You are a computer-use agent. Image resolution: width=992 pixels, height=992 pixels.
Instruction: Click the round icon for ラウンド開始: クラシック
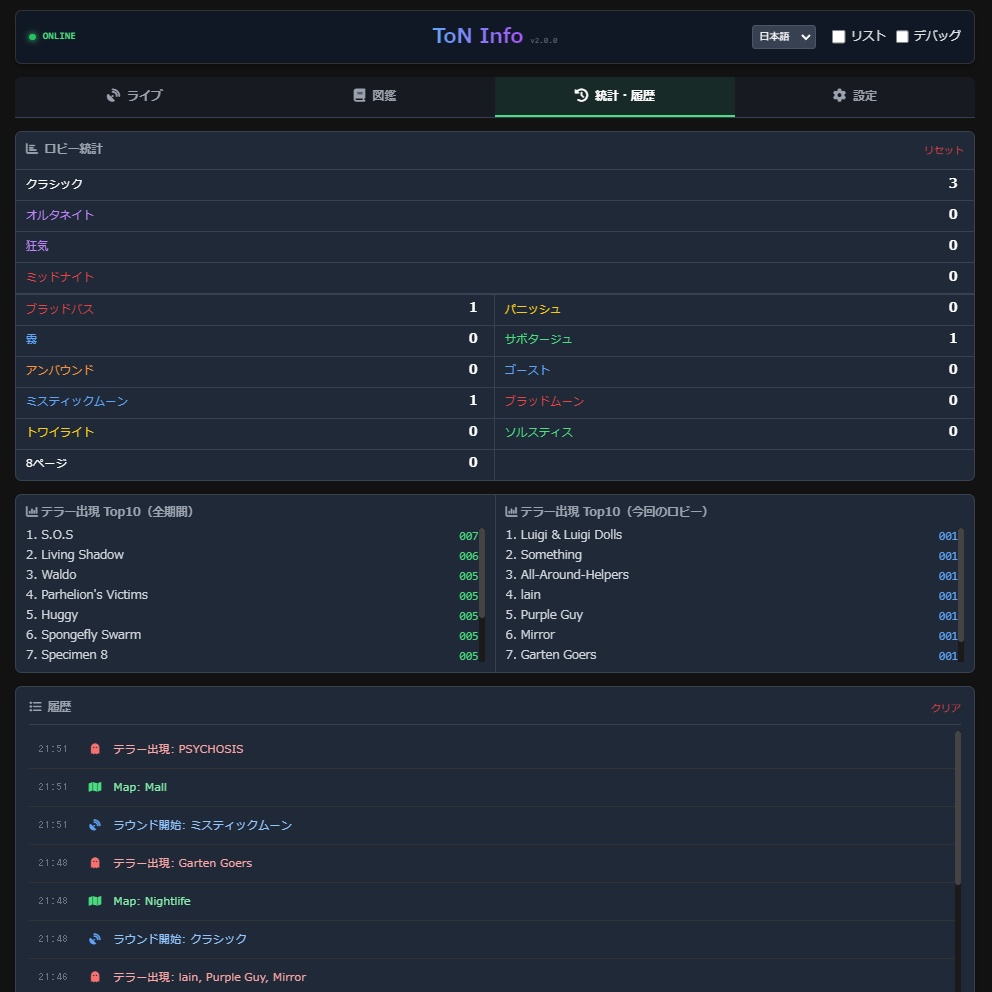[95, 939]
